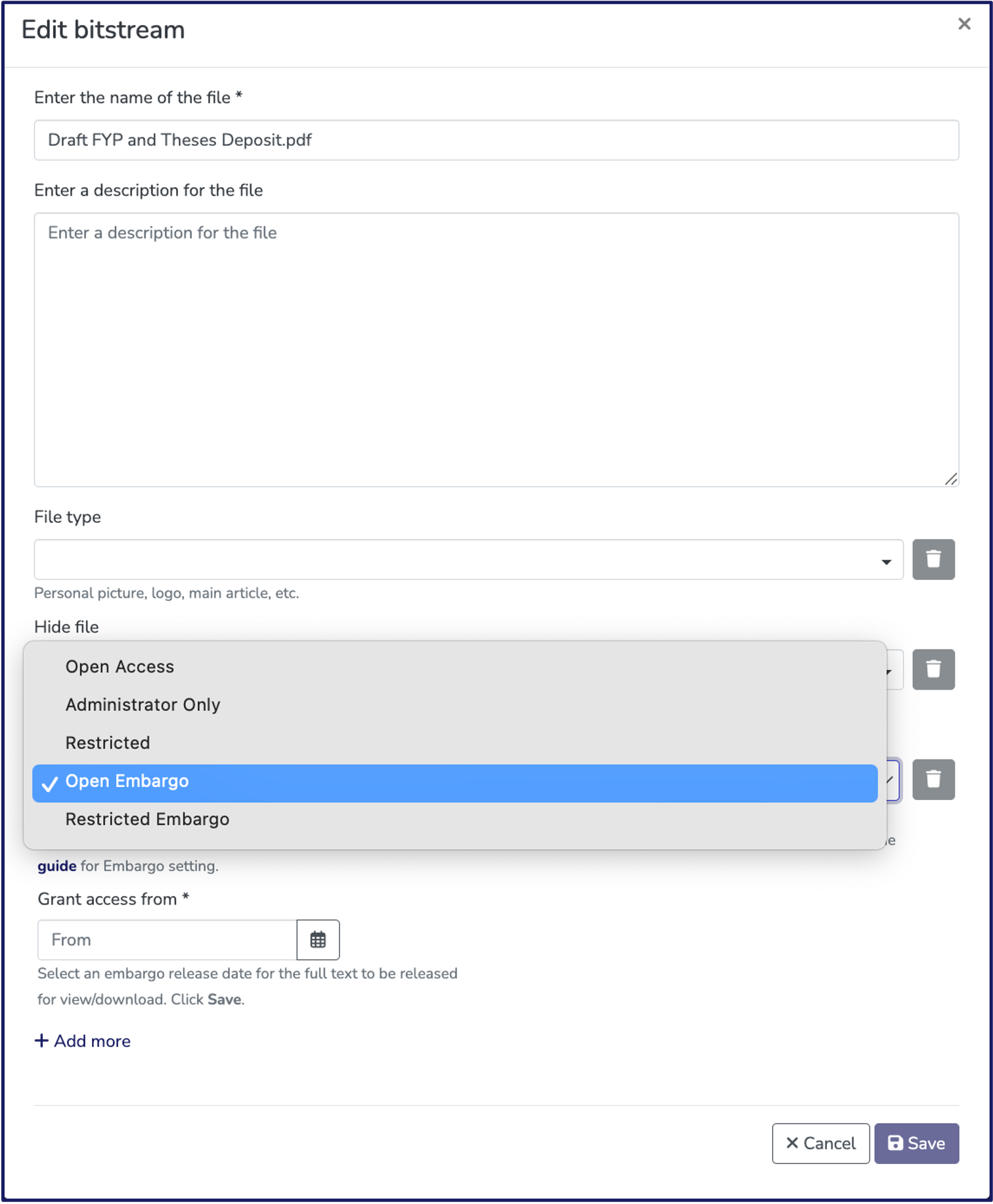Click the Grant access from date field

(167, 940)
